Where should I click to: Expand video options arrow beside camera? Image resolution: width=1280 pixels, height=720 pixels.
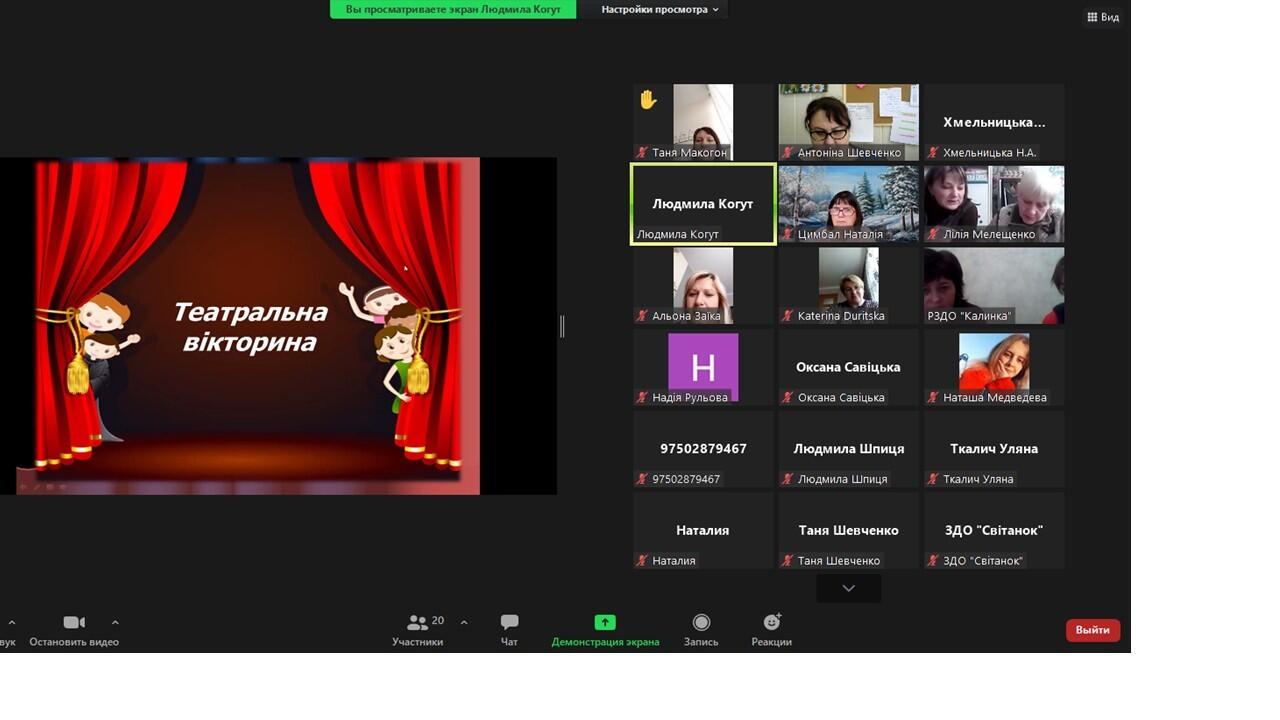click(115, 622)
